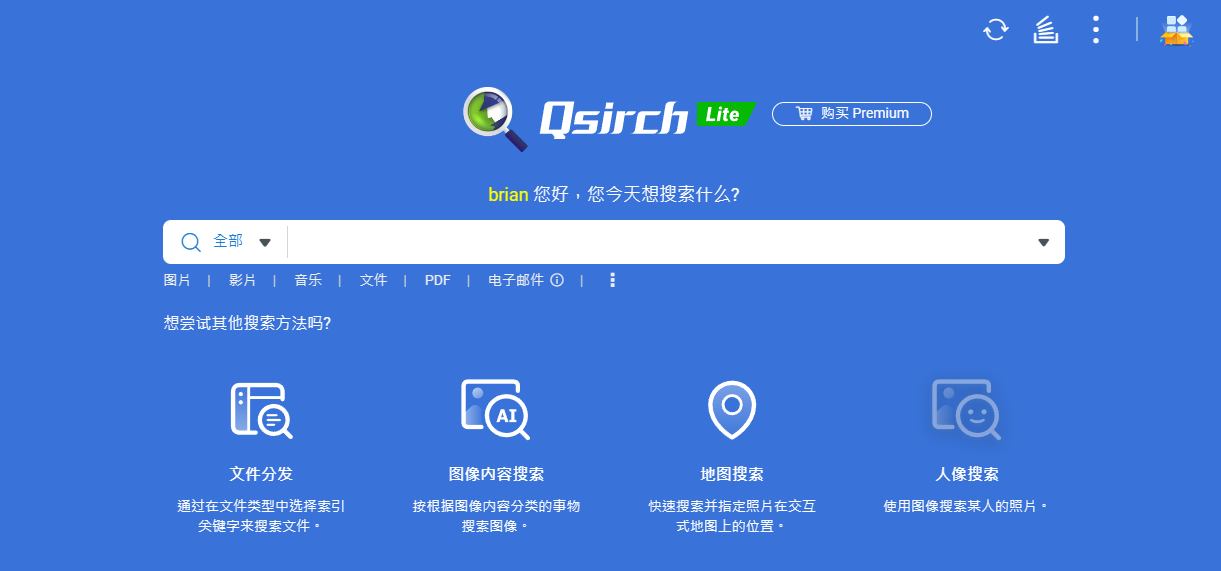Click the user avatar apps icon
The width and height of the screenshot is (1221, 571).
click(x=1176, y=30)
